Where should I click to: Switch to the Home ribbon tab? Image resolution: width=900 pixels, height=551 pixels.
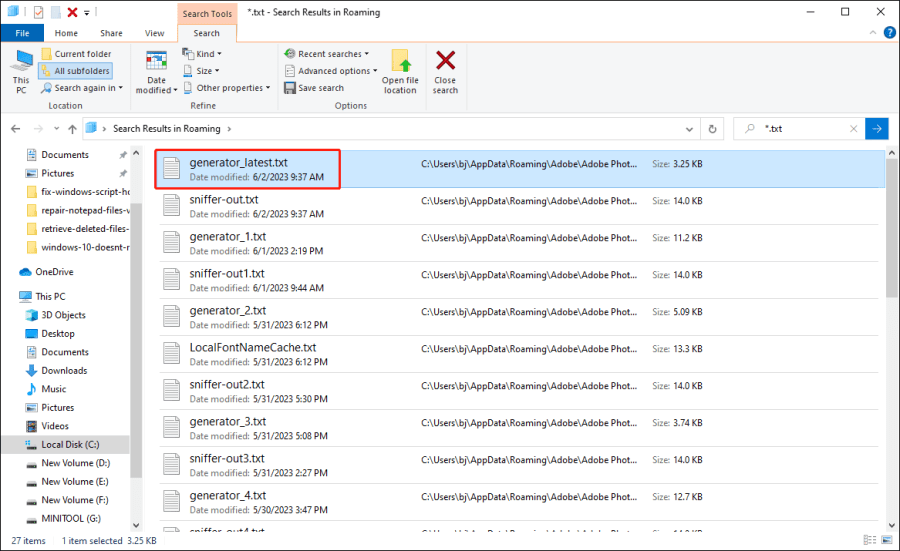pos(66,33)
